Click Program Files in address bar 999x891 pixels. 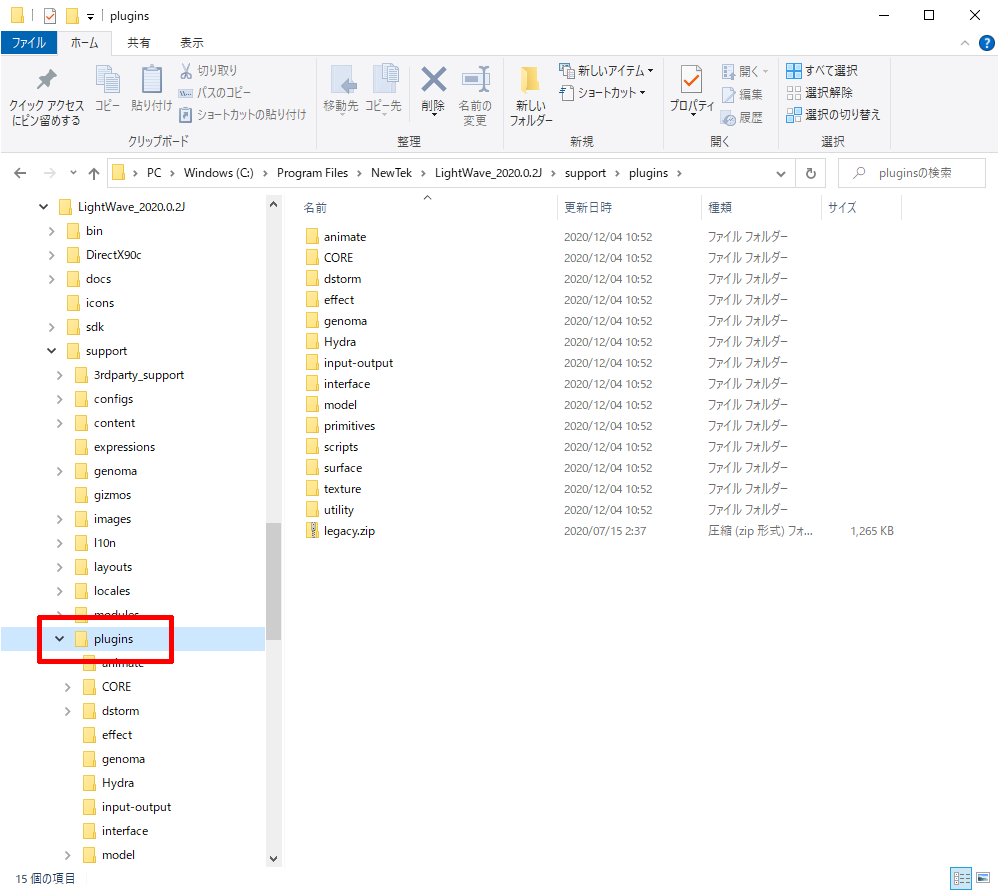click(312, 173)
